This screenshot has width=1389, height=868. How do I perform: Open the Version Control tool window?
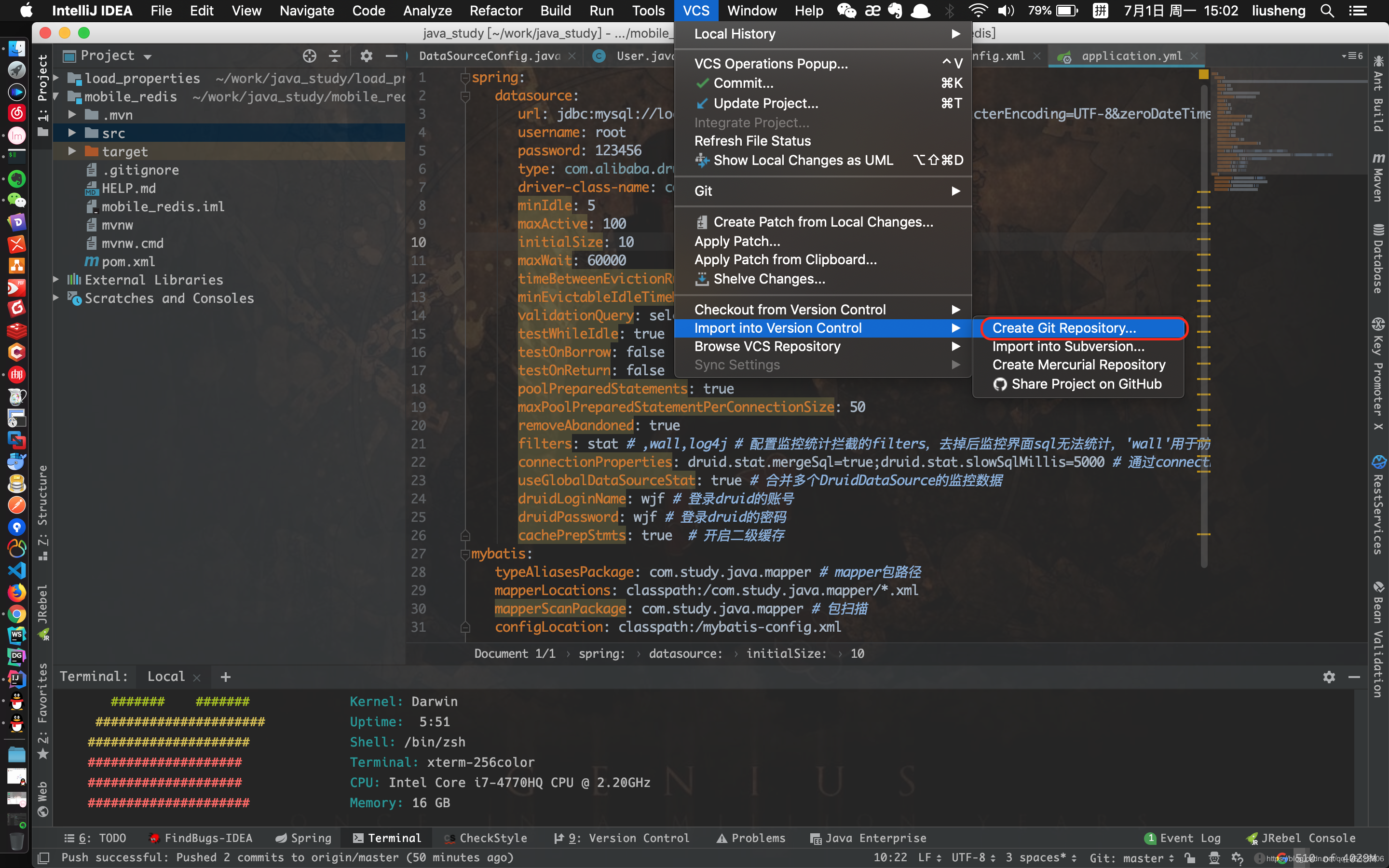click(x=621, y=838)
